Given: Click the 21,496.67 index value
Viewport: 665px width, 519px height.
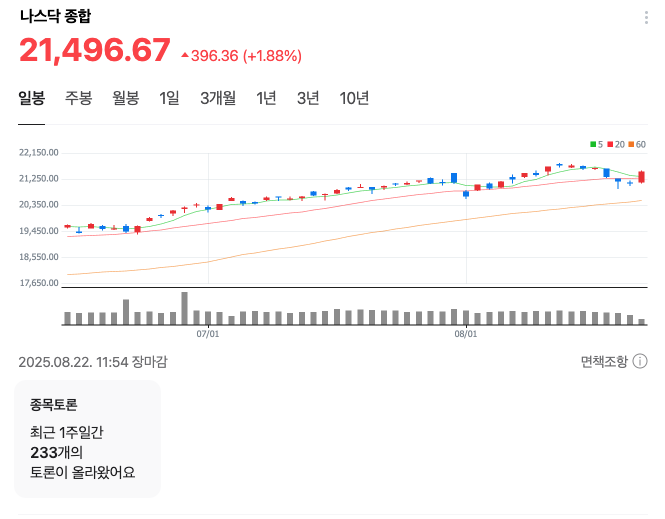Looking at the screenshot, I should click(95, 50).
